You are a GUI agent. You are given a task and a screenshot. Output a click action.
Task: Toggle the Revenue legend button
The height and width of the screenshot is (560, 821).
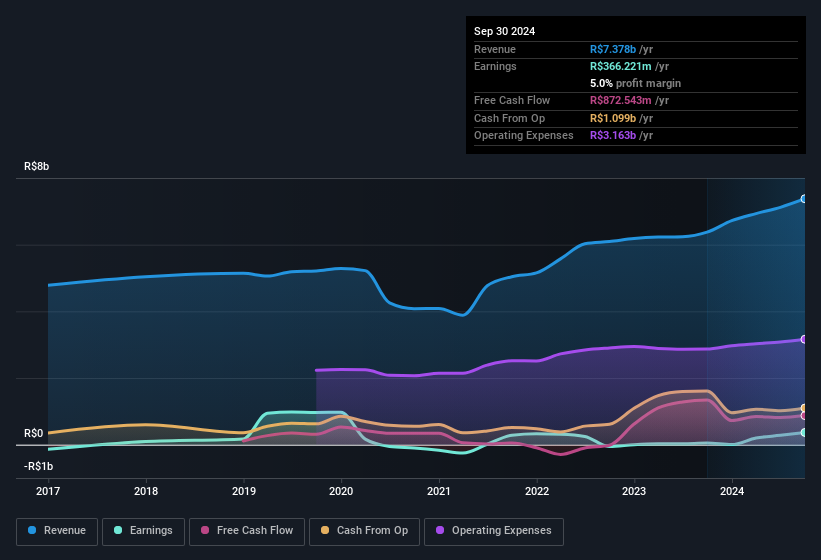[57, 531]
